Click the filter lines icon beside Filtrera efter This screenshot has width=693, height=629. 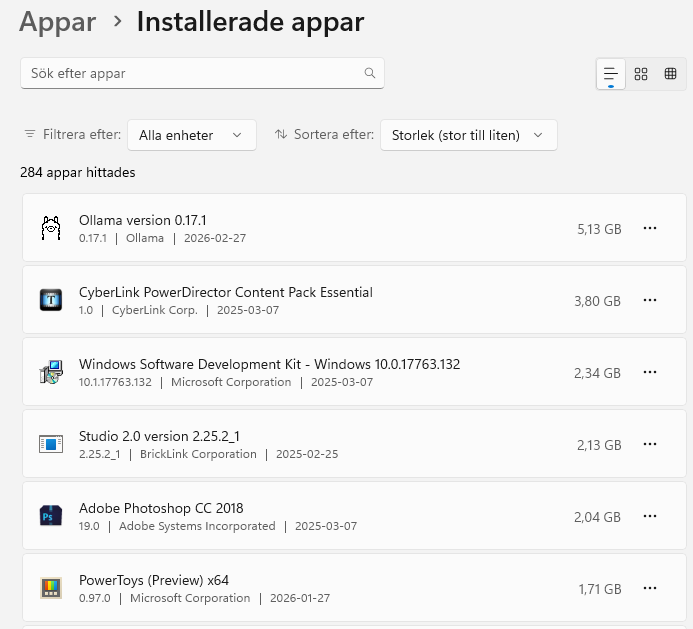point(30,134)
